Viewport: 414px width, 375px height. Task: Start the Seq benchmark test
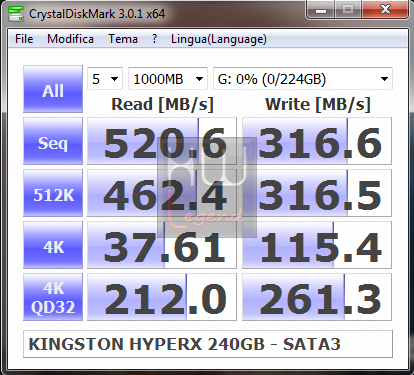coord(53,141)
